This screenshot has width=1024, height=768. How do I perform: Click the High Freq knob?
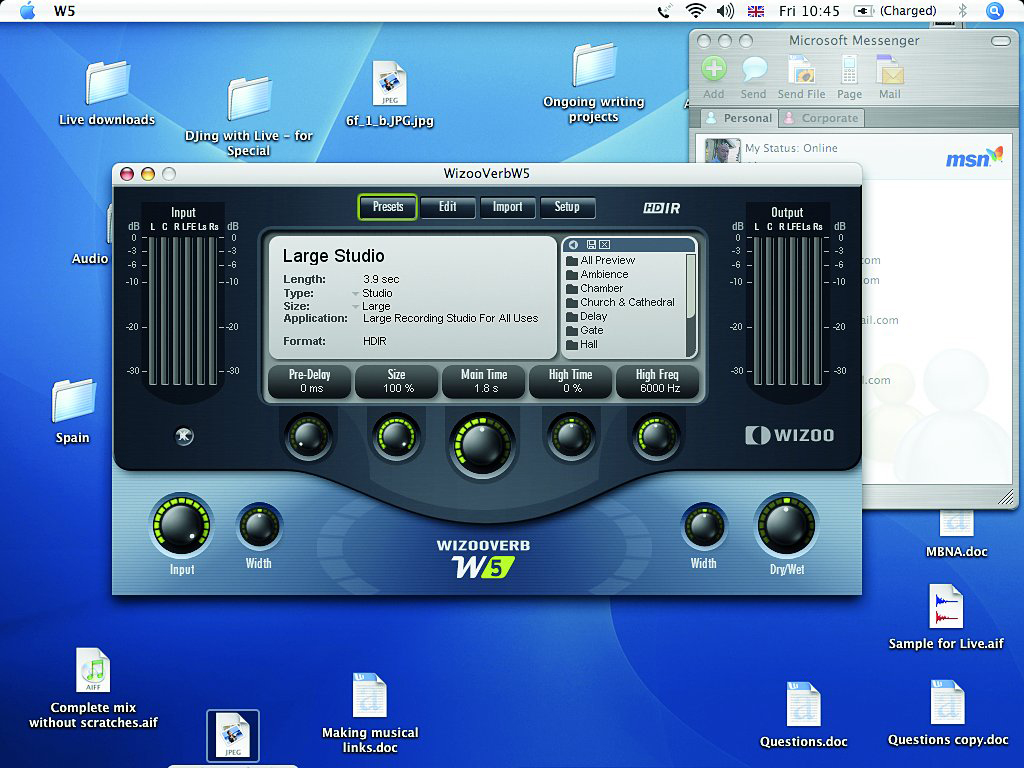click(x=656, y=436)
